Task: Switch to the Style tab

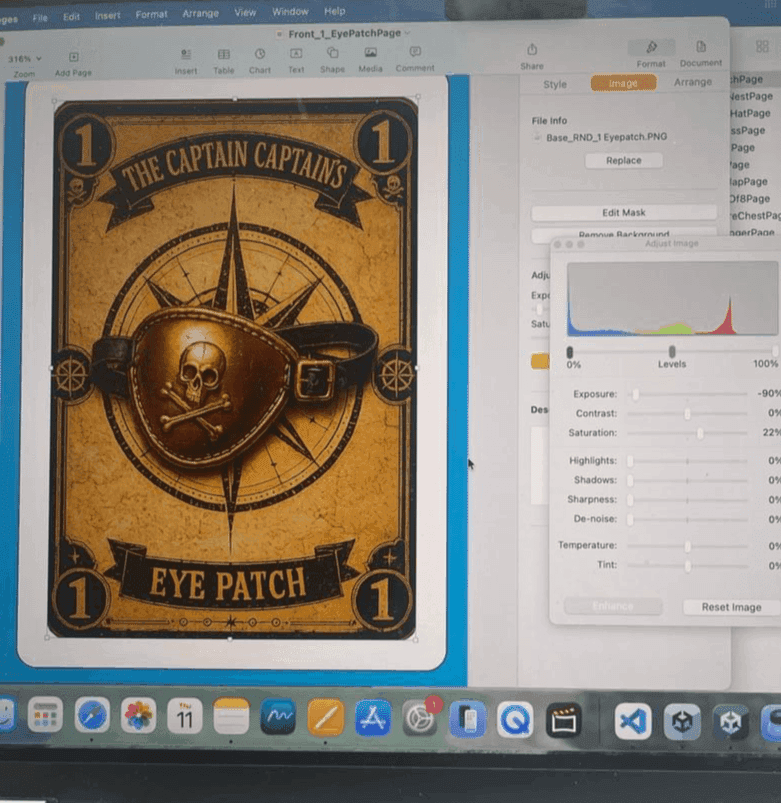Action: tap(555, 84)
